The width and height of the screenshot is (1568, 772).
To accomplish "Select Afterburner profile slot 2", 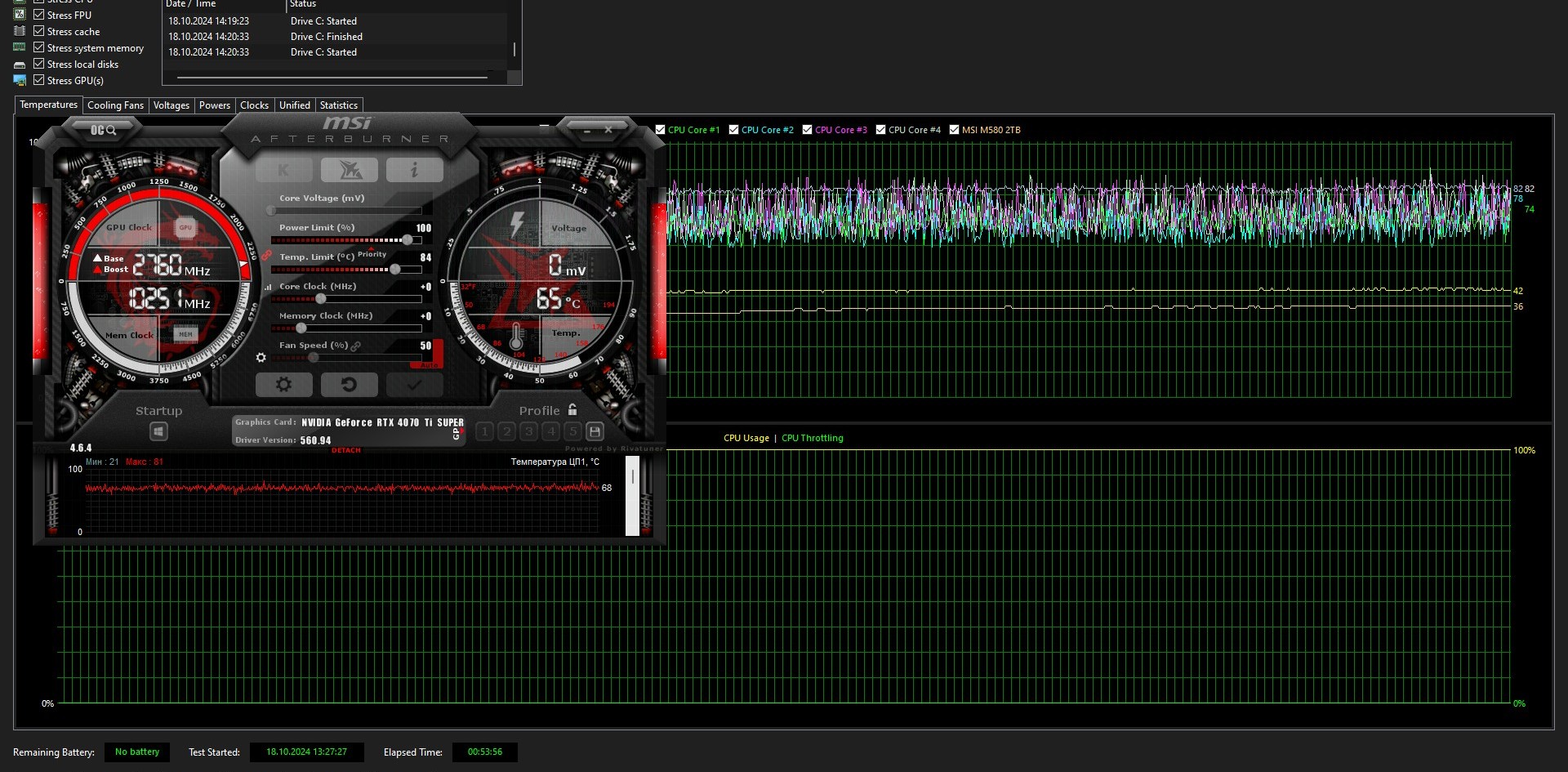I will [506, 431].
